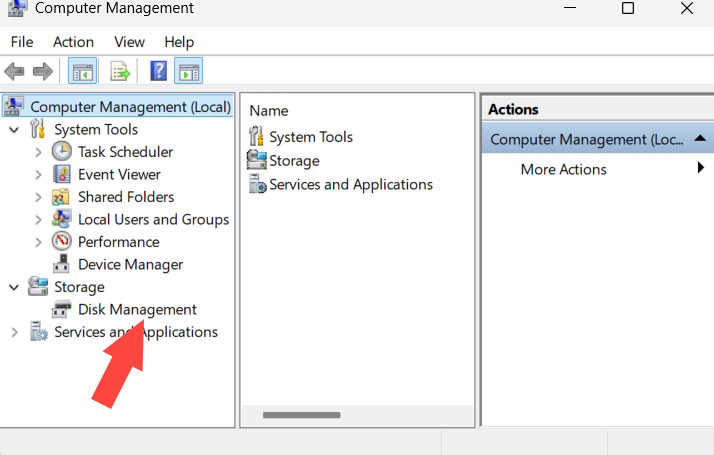Click the Task Scheduler clock icon
714x455 pixels.
61,151
